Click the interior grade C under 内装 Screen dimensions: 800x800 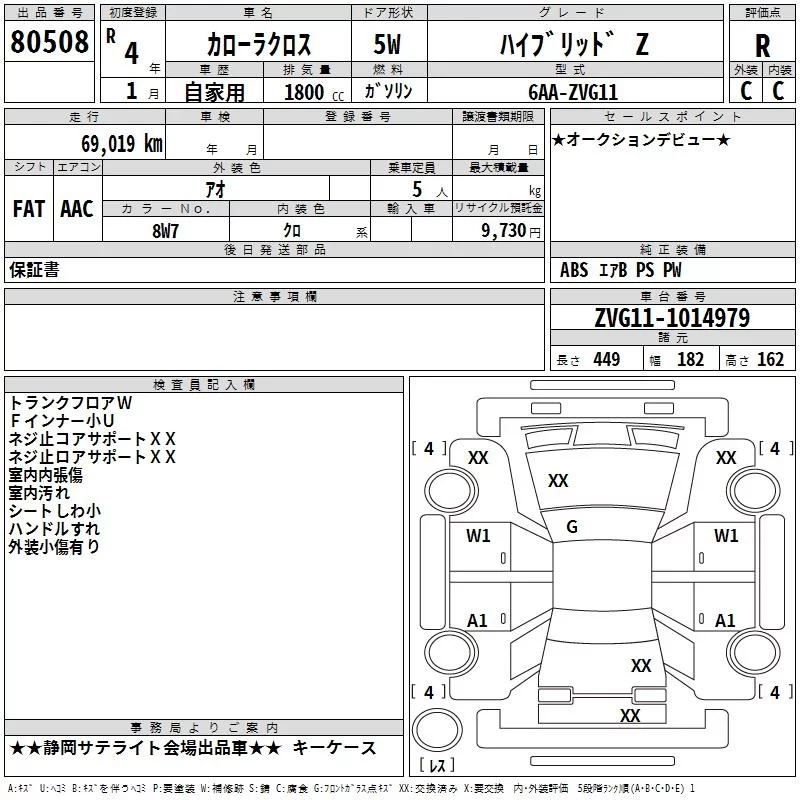(x=778, y=91)
